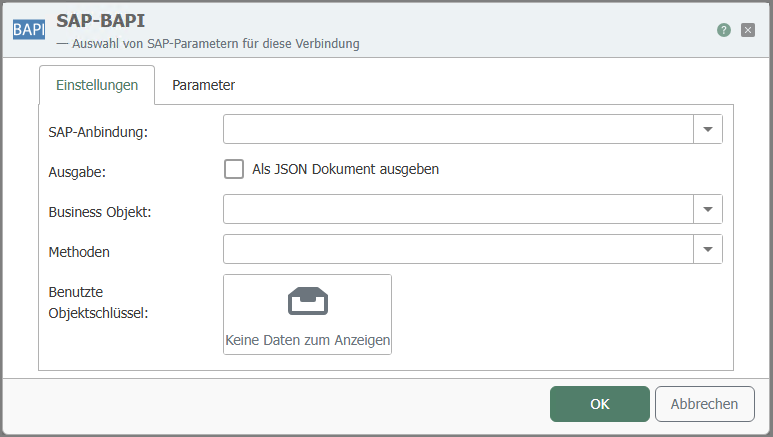Enable the Als JSON Dokument ausgeben checkbox
The height and width of the screenshot is (437, 773).
click(x=234, y=169)
